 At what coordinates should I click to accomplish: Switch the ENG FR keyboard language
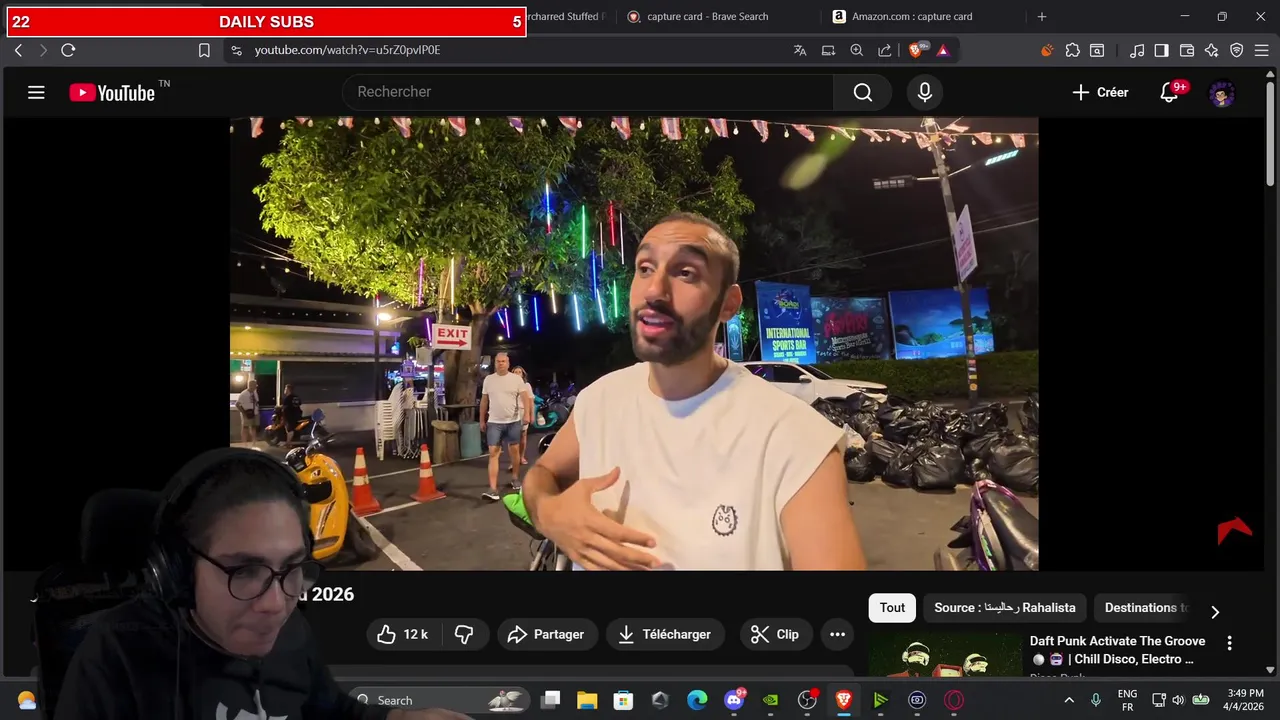click(x=1127, y=700)
